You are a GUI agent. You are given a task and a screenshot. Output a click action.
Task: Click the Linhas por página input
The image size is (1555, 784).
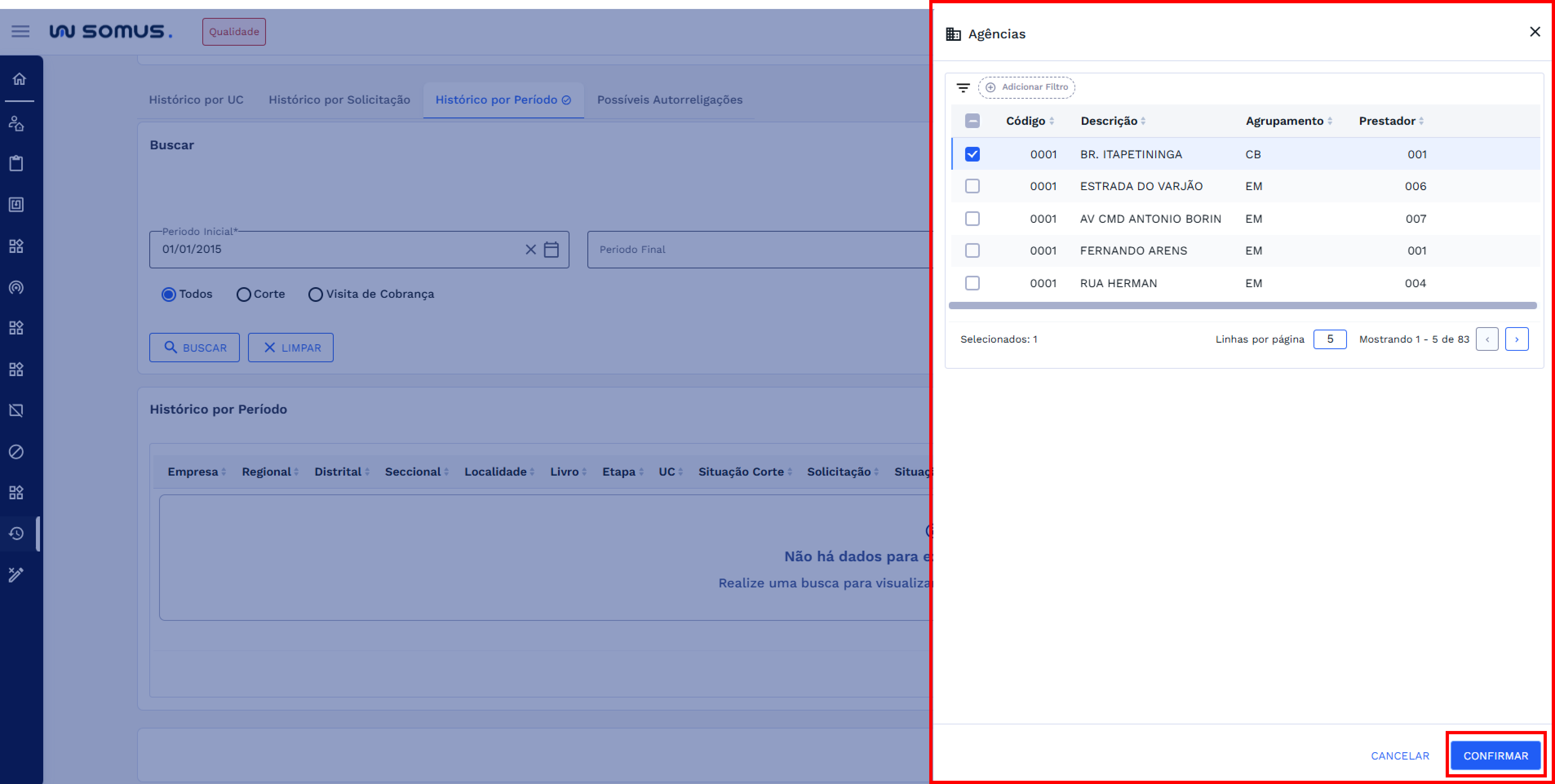(x=1329, y=339)
